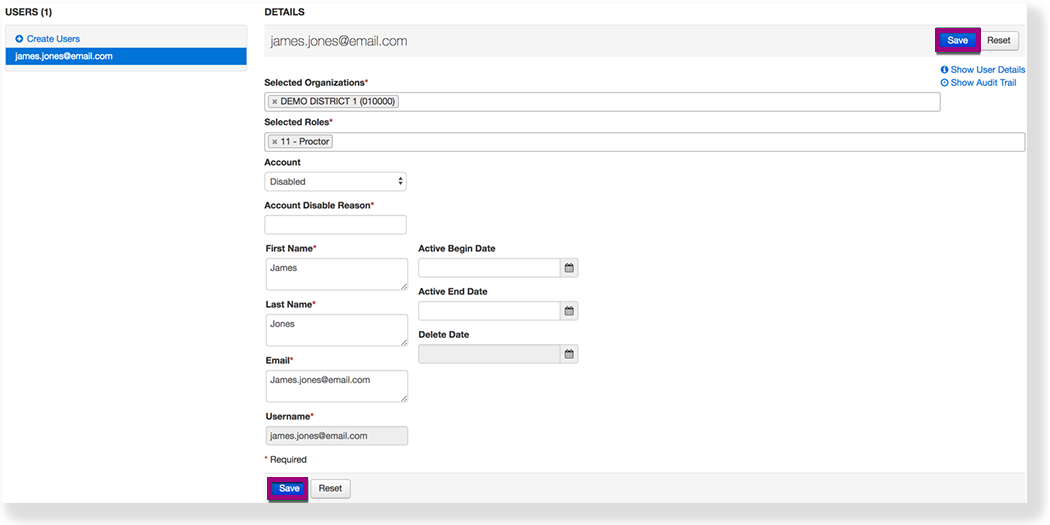1050x525 pixels.
Task: Click the Active Begin Date calendar icon
Action: 569,268
